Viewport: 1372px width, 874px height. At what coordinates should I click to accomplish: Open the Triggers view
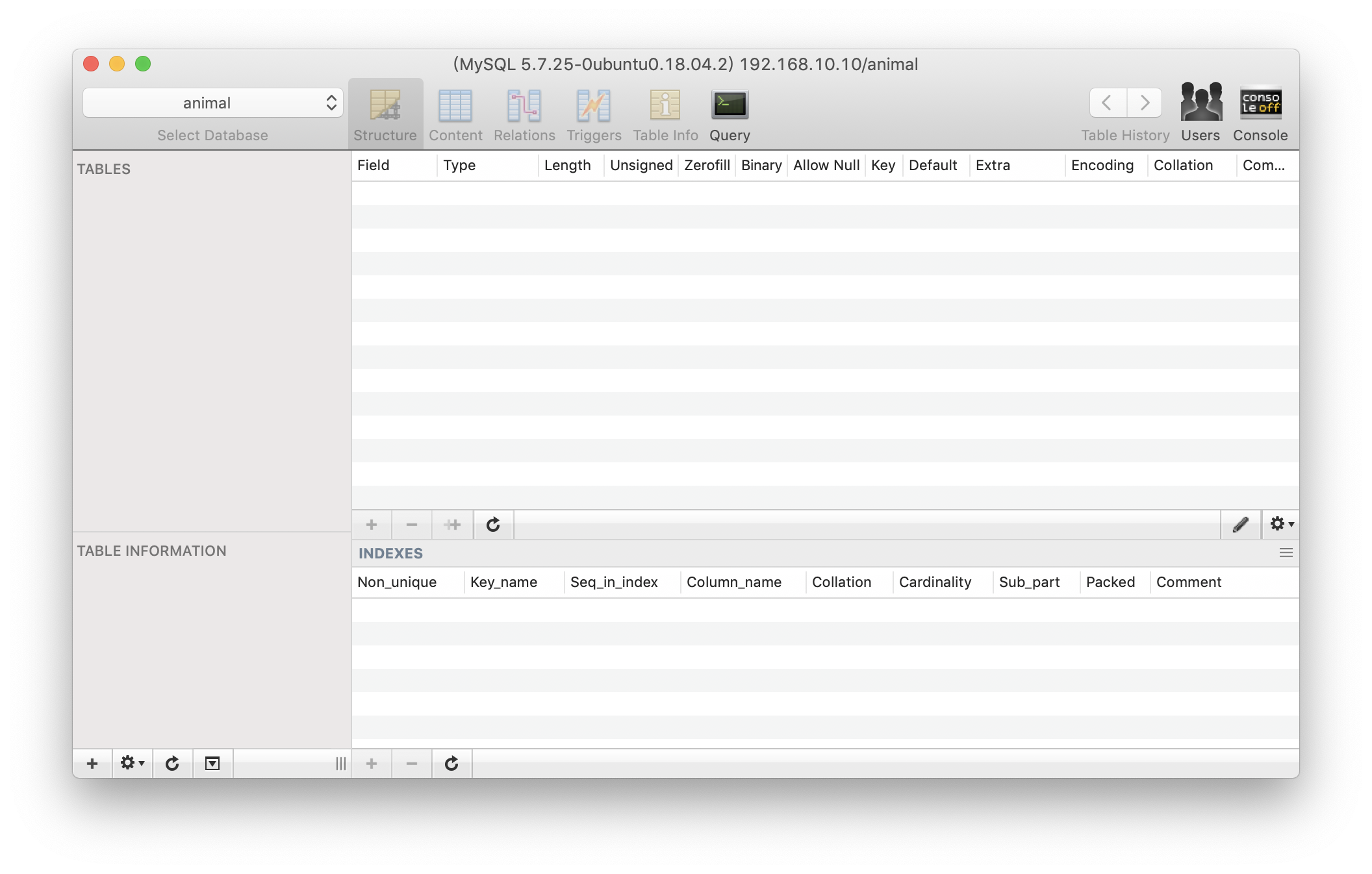click(x=594, y=114)
